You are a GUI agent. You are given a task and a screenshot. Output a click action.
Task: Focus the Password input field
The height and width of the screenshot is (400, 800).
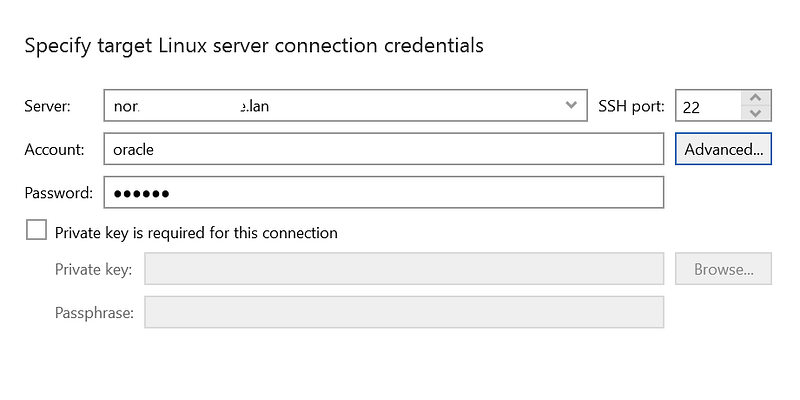pos(383,192)
